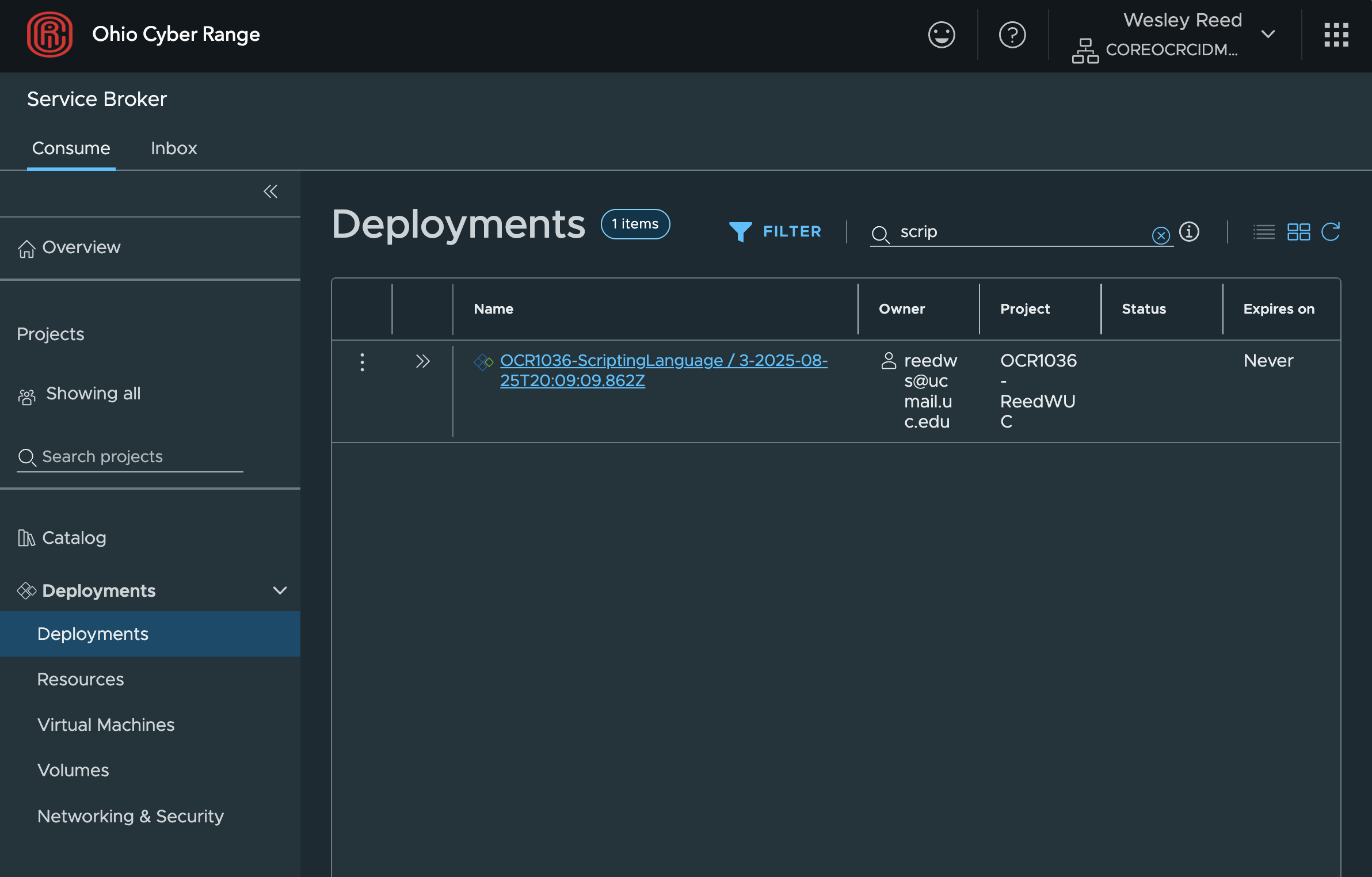1372x877 pixels.
Task: Click the Showing all people icon
Action: point(26,396)
